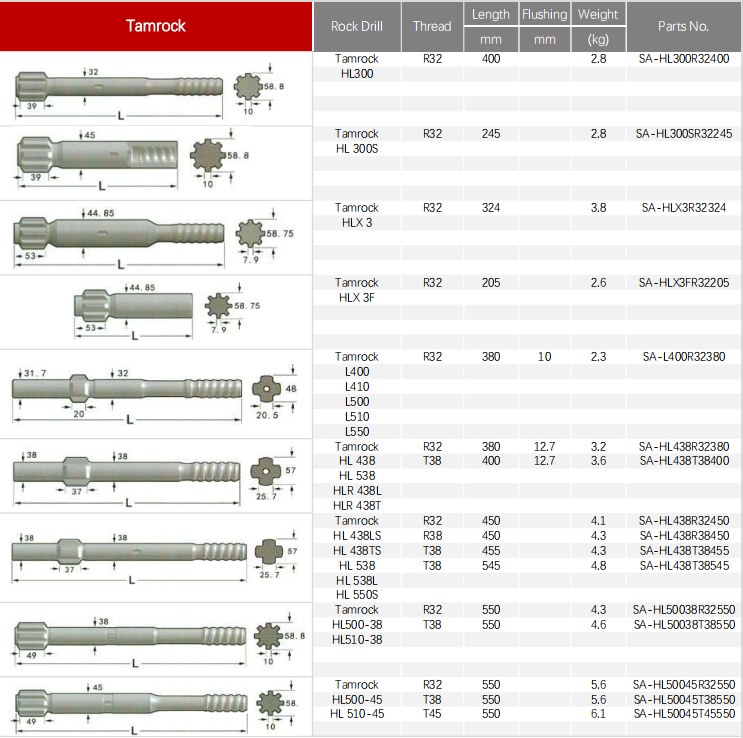Click part number SA-HL438T38545

684,565
